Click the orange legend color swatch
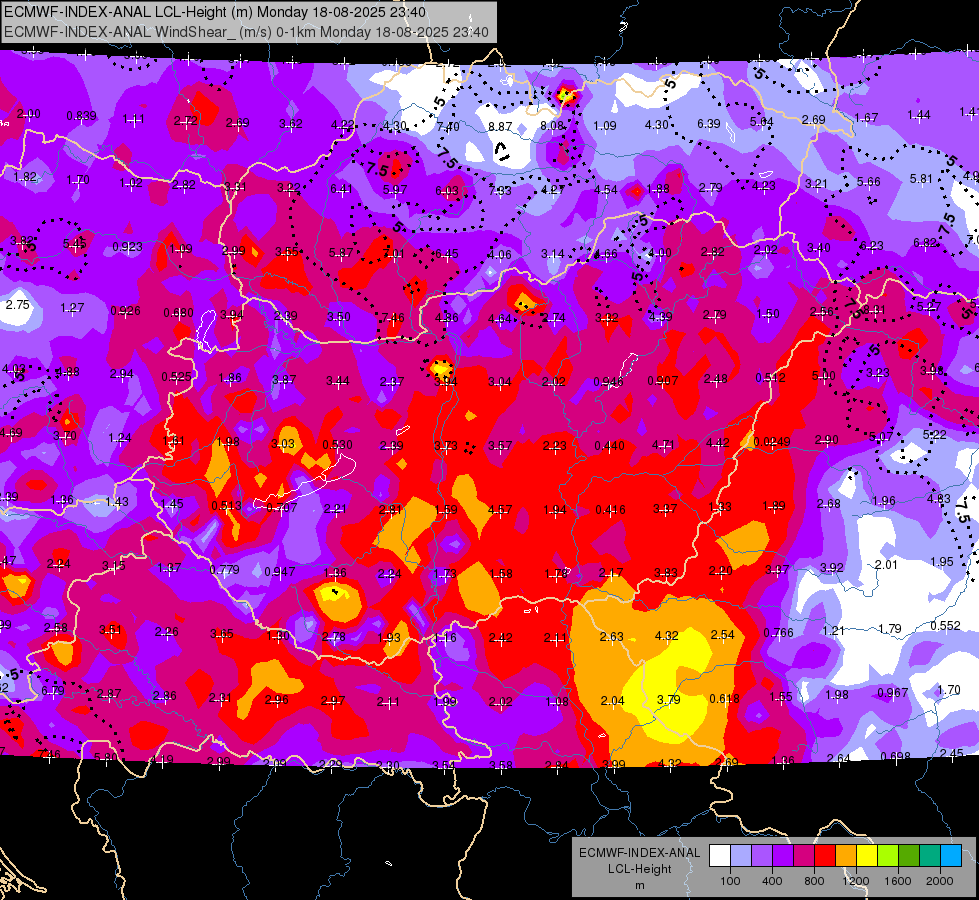This screenshot has width=979, height=900. tap(846, 856)
